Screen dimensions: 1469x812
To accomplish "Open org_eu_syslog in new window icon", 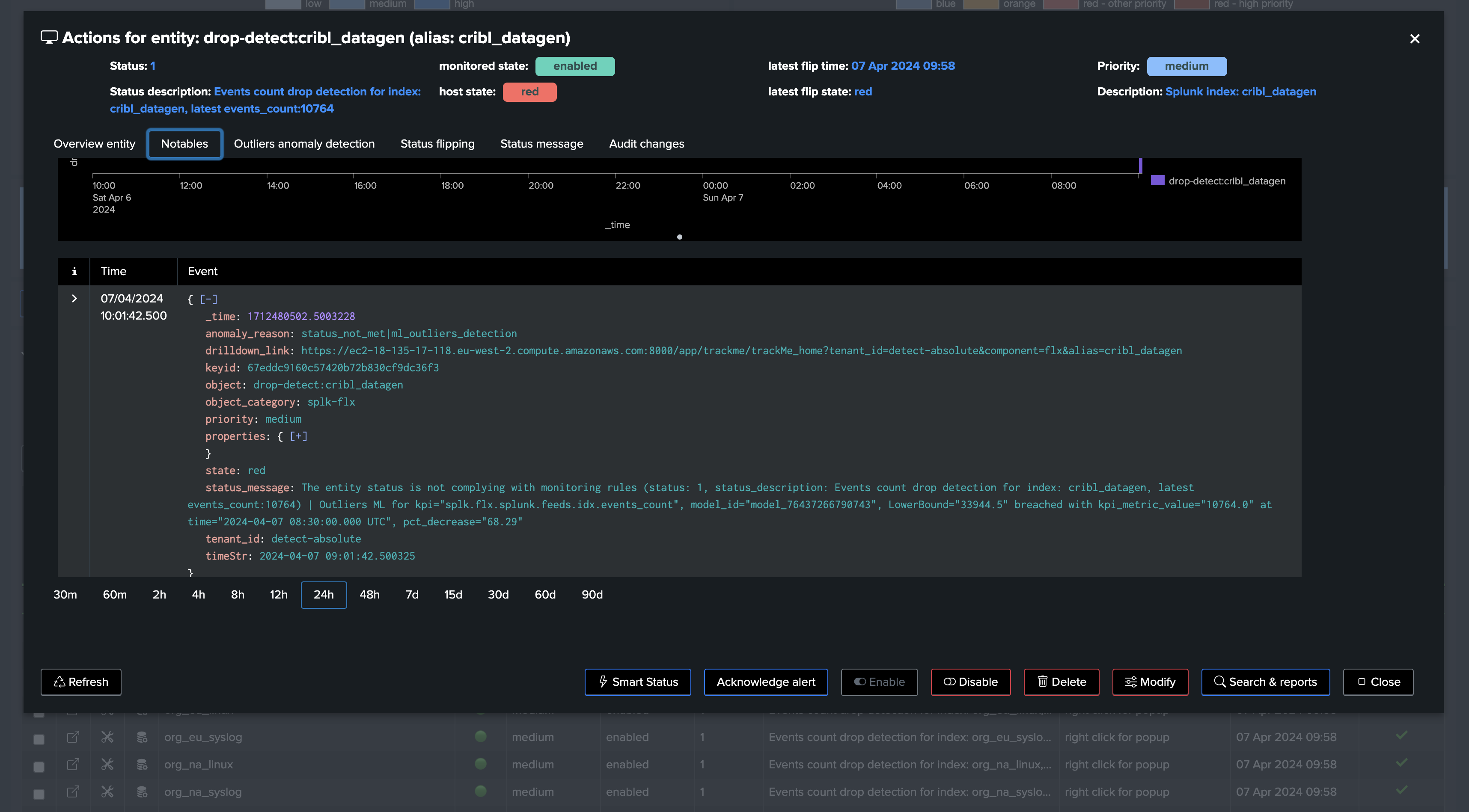I will (73, 737).
